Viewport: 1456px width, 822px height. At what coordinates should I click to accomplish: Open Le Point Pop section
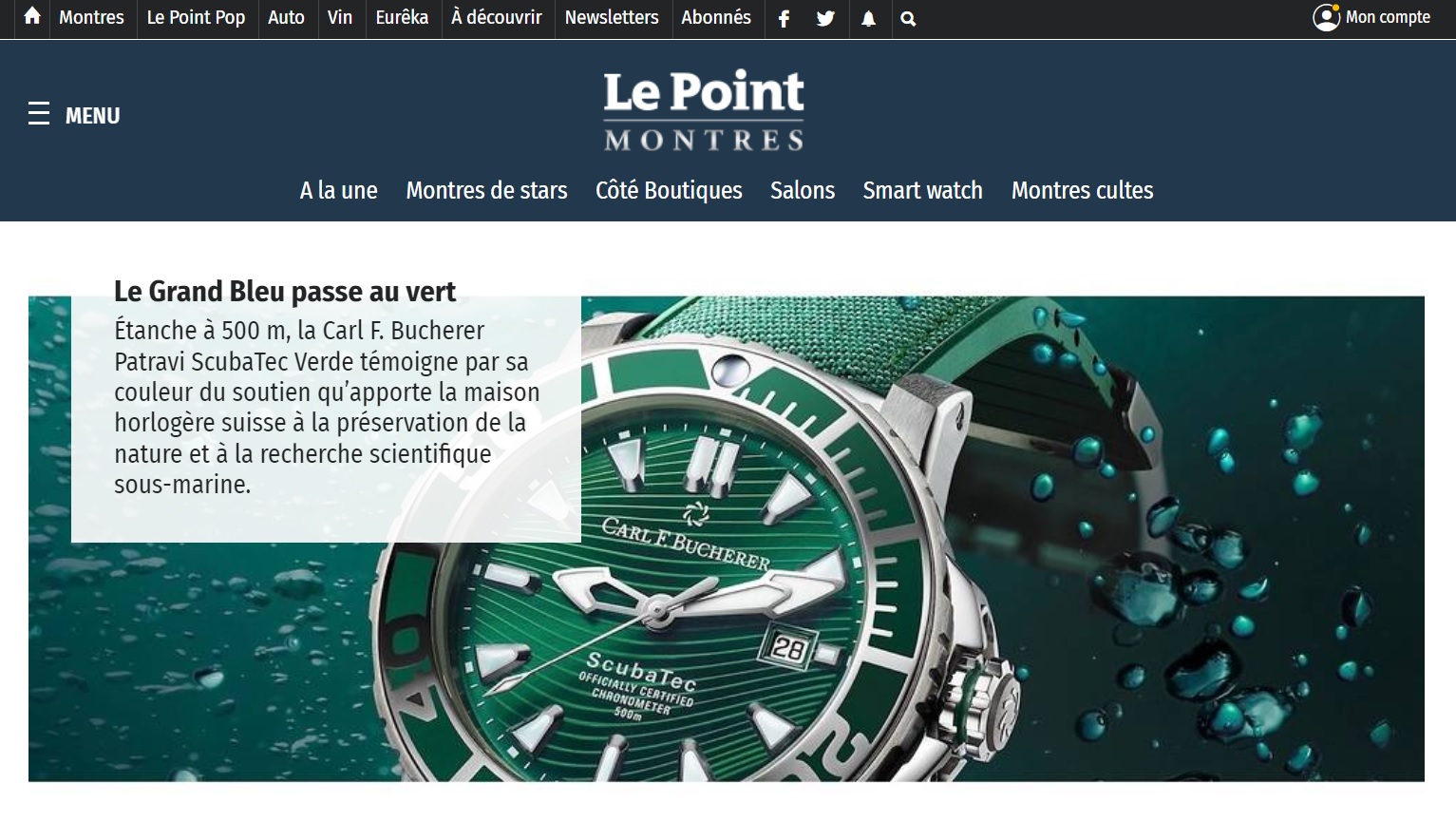196,17
